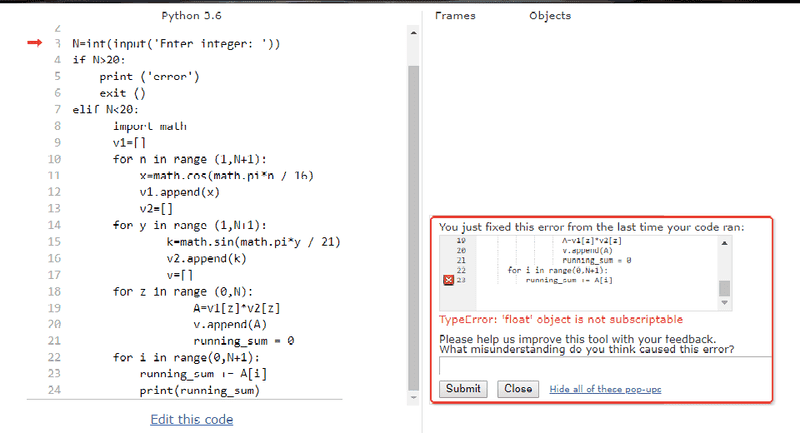Viewport: 800px width, 433px height.
Task: Click code line 'import math'
Action: 149,126
